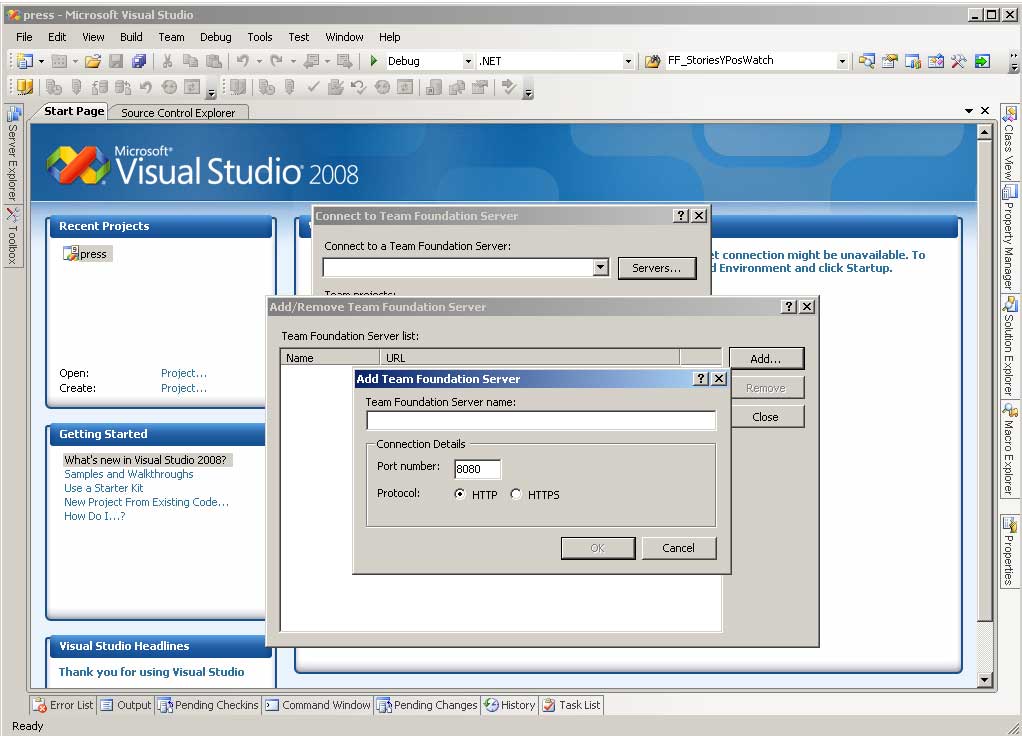1022x736 pixels.
Task: Open Samples and Walkthroughs link
Action: tap(128, 474)
